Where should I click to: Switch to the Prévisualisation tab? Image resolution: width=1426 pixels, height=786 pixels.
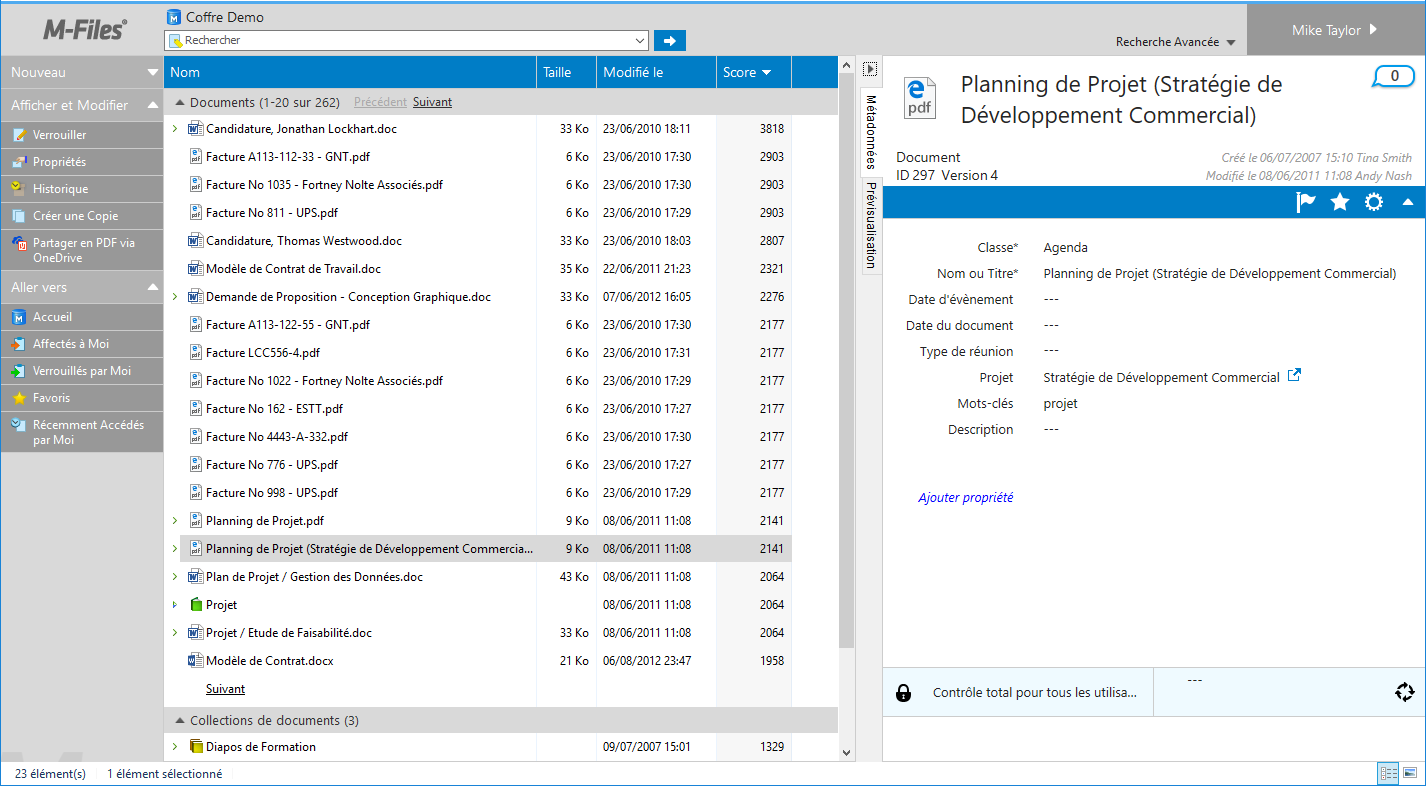(x=870, y=225)
